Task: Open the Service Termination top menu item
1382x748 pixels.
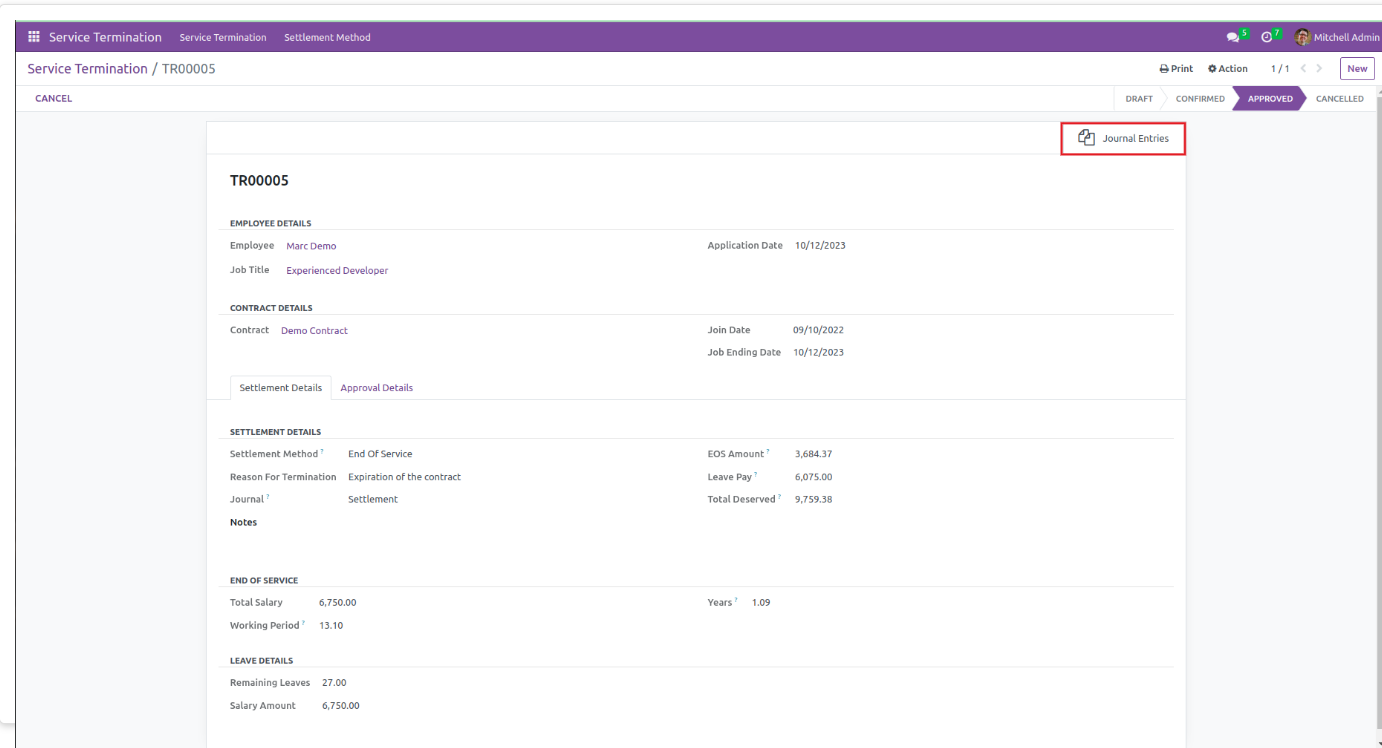Action: (x=223, y=37)
